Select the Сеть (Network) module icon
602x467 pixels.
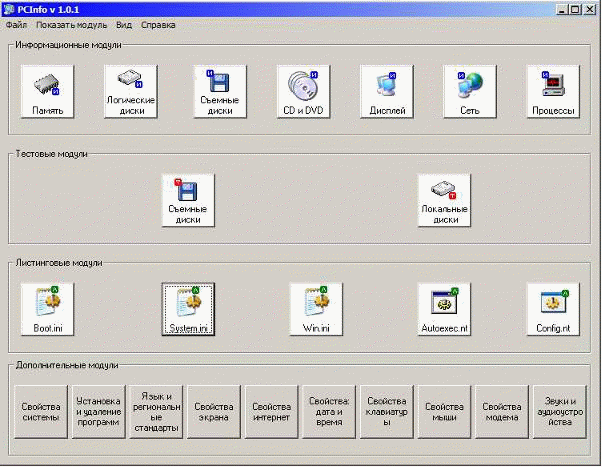click(x=470, y=92)
